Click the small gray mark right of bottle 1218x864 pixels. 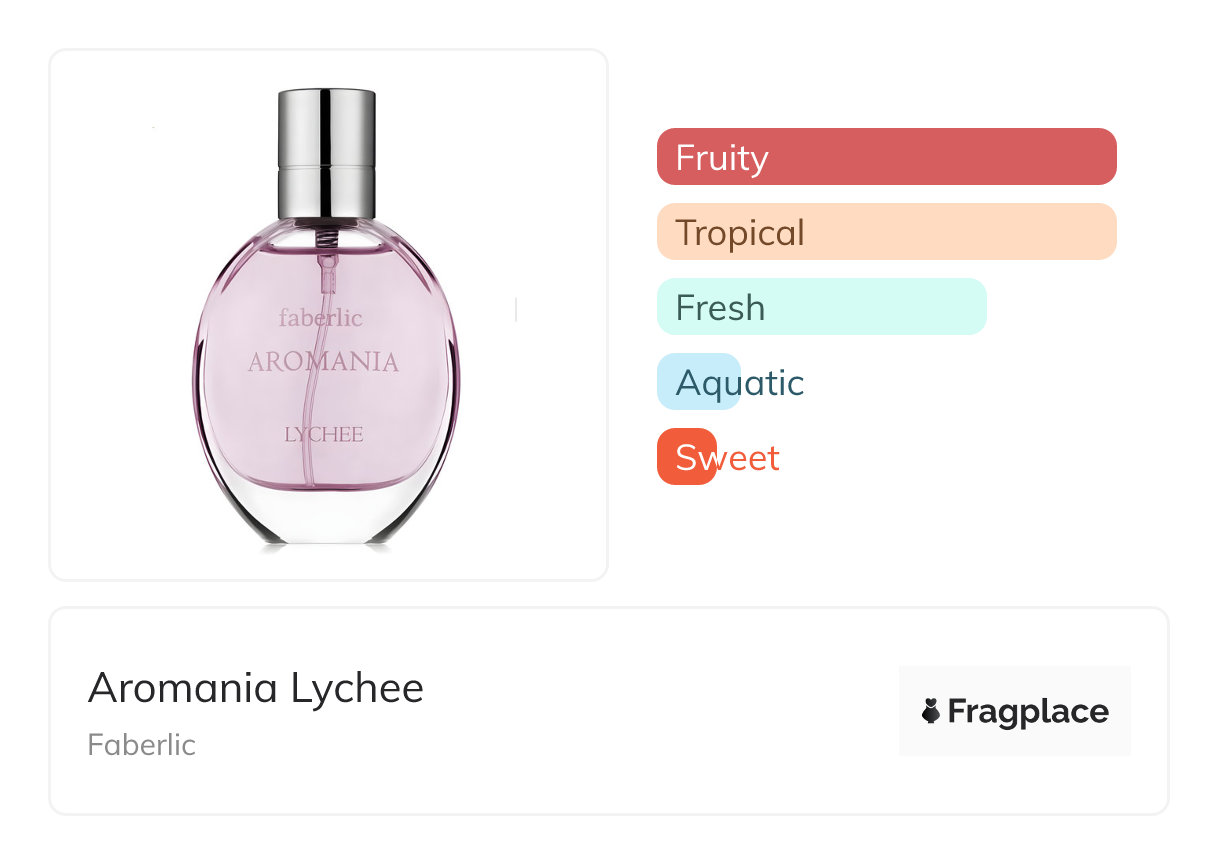click(515, 310)
